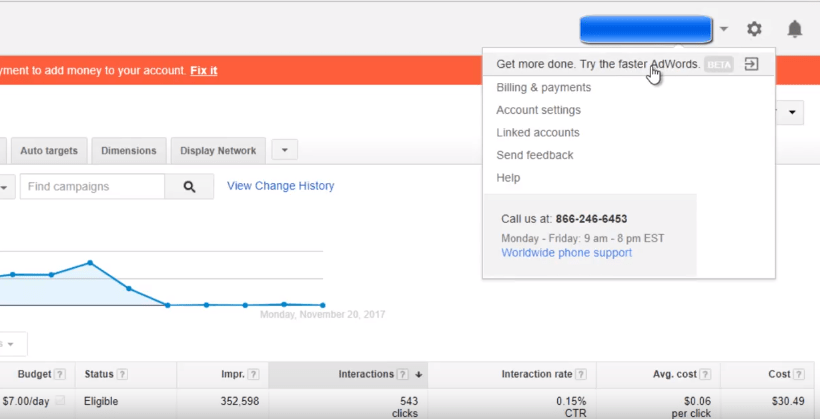Click the BETA badge in the menu
The height and width of the screenshot is (419, 820).
[x=719, y=64]
